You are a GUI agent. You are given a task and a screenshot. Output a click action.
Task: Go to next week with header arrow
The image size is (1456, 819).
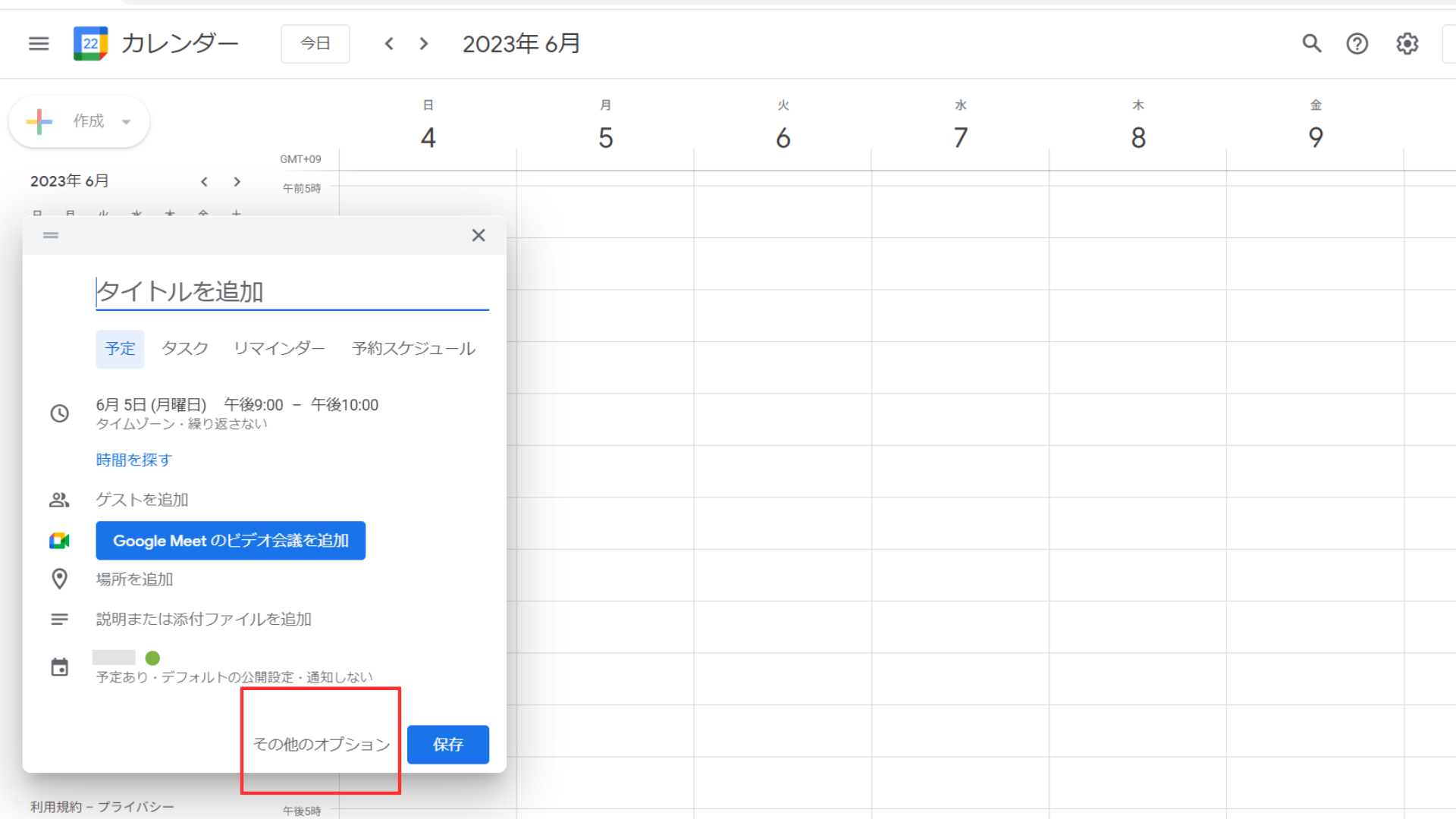coord(424,44)
